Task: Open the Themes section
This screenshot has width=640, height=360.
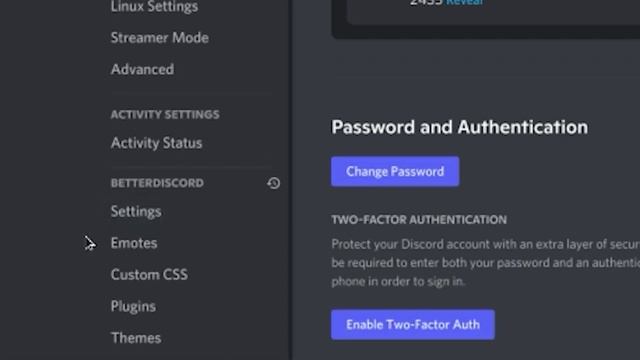Action: pos(136,338)
